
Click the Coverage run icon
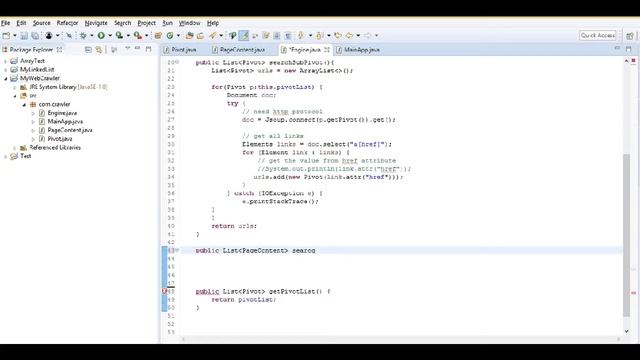[x=119, y=36]
